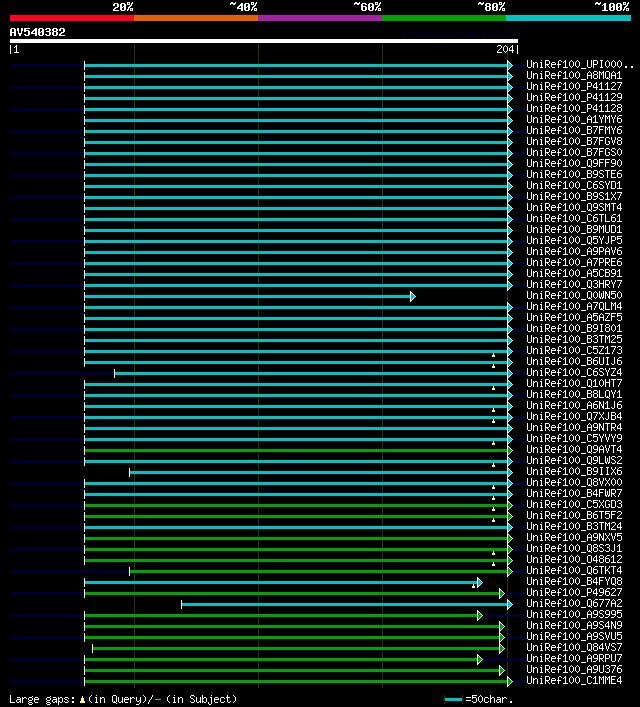The height and width of the screenshot is (707, 640).
Task: Click the cyan =50char scale bar
Action: [453, 700]
